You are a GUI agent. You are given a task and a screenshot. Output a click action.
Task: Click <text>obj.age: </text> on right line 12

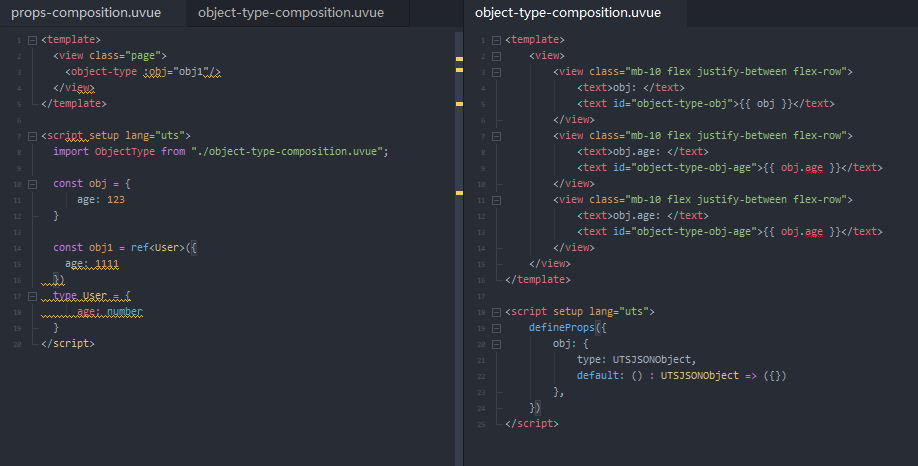click(x=643, y=215)
